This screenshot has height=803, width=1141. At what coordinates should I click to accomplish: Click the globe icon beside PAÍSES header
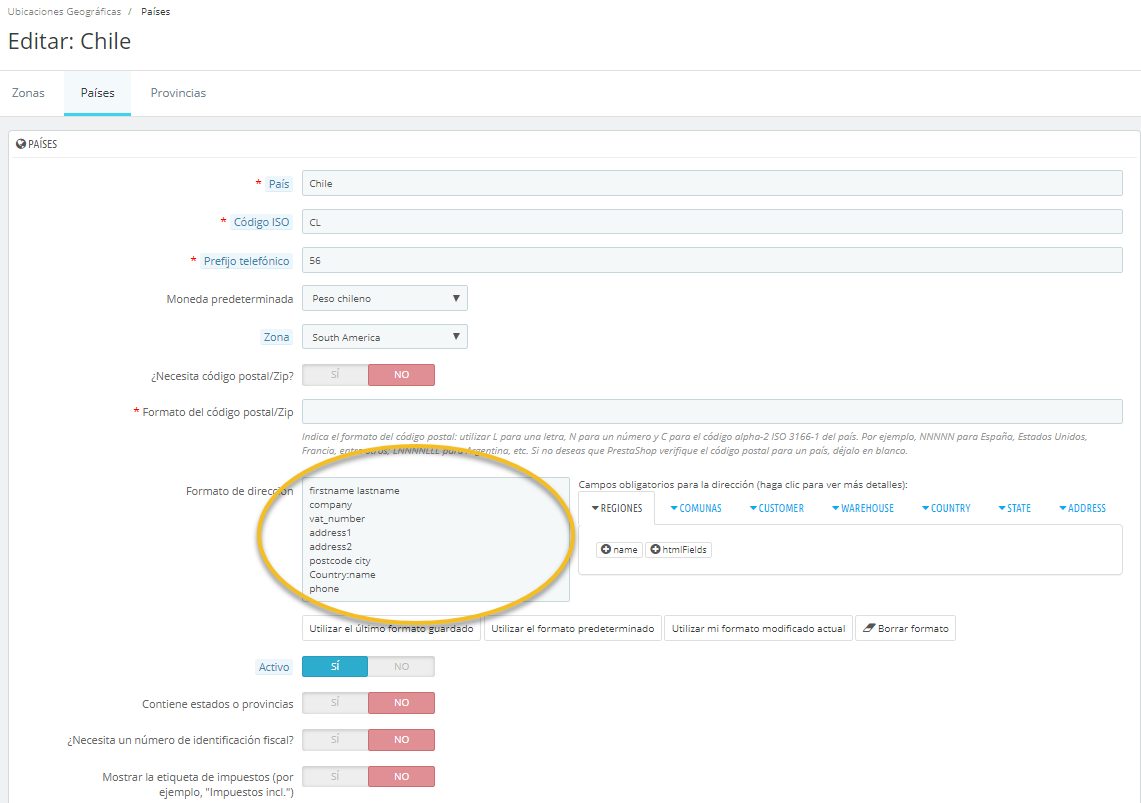coord(20,144)
